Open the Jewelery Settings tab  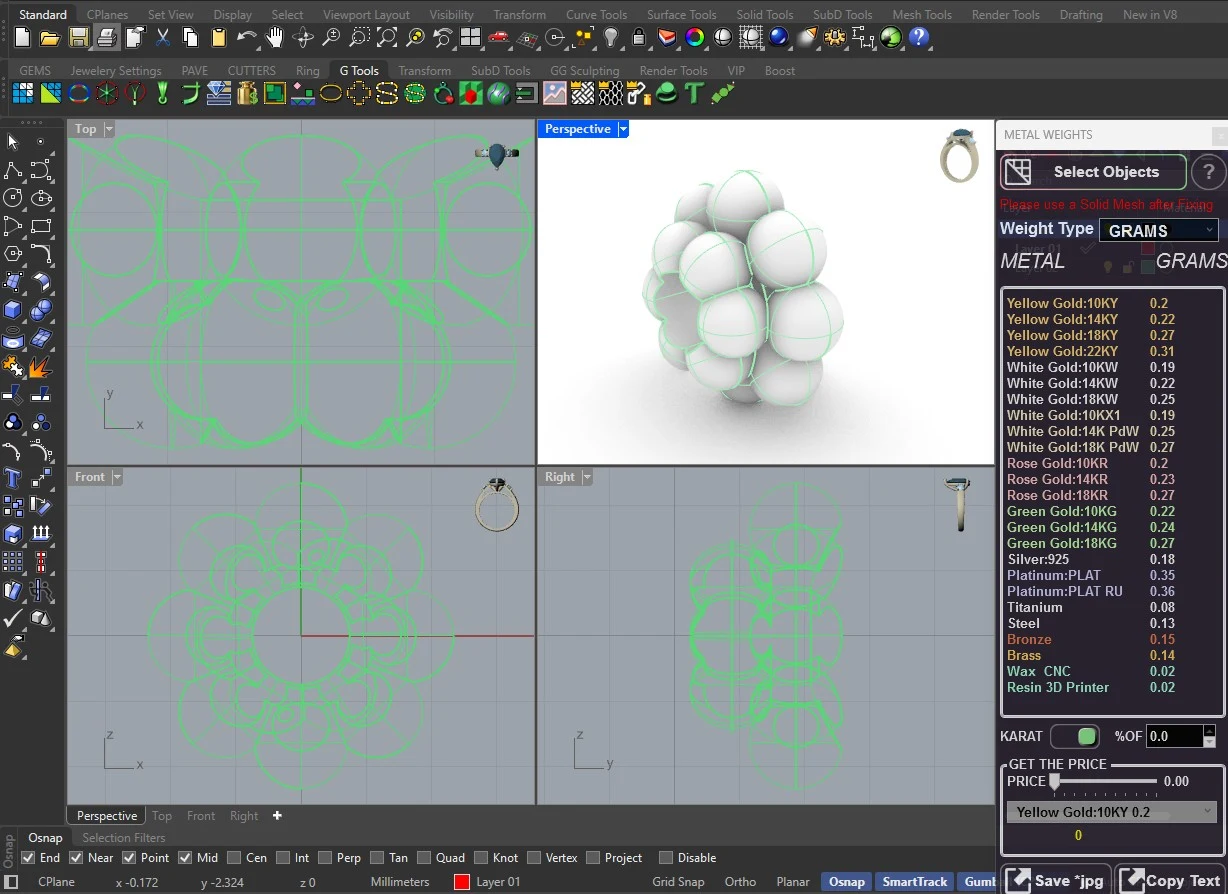116,71
